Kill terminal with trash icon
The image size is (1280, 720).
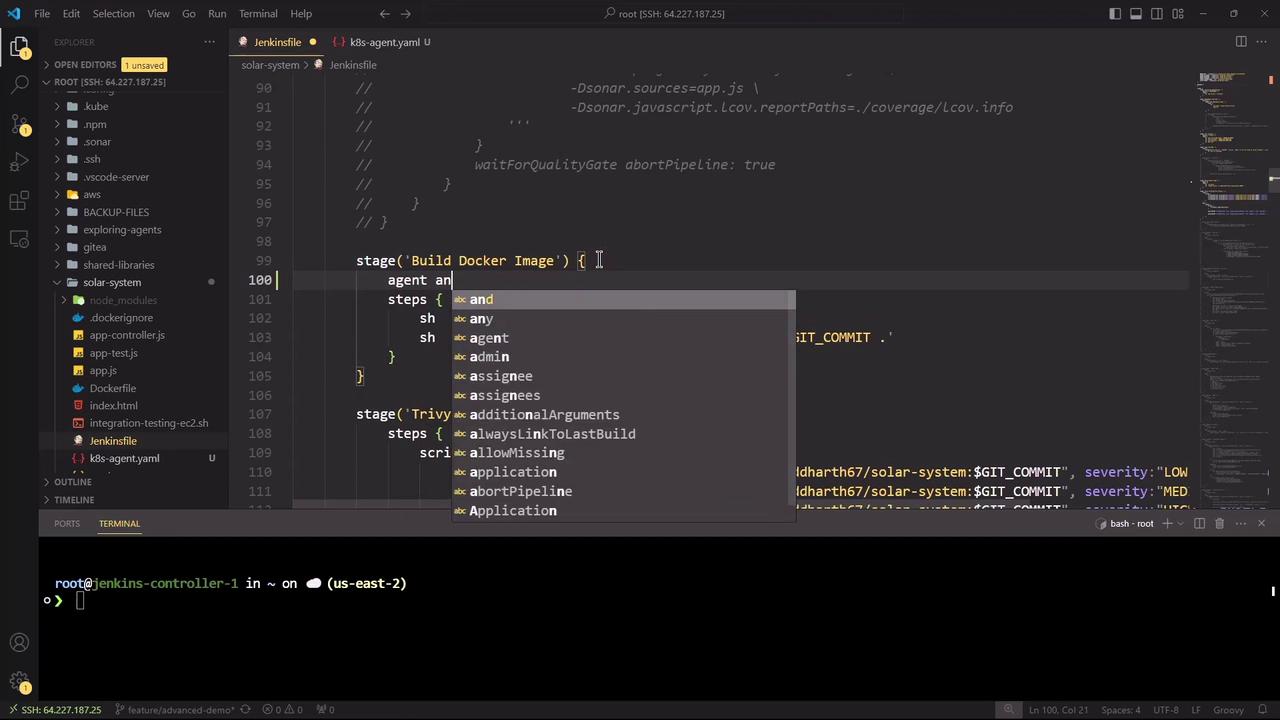[1219, 524]
